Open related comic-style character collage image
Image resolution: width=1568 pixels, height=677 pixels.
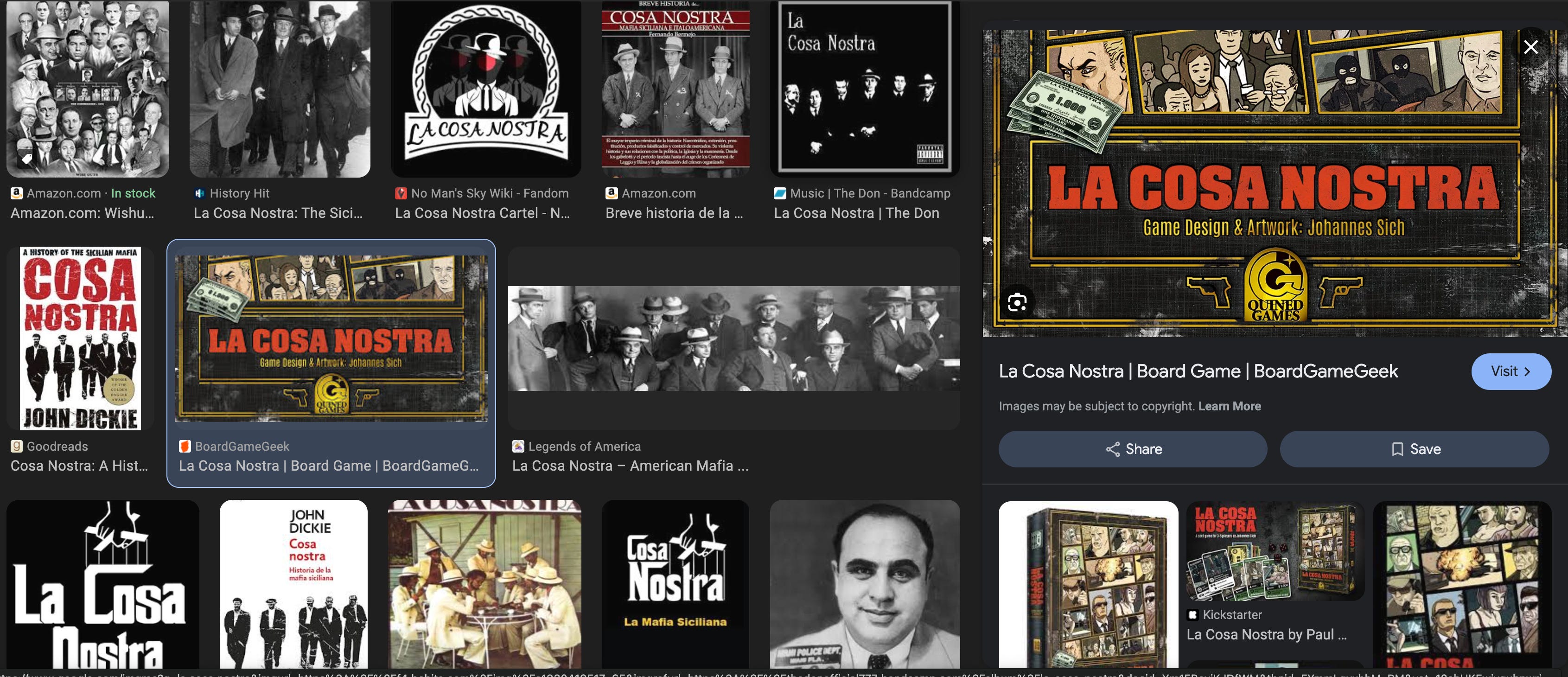point(1462,584)
